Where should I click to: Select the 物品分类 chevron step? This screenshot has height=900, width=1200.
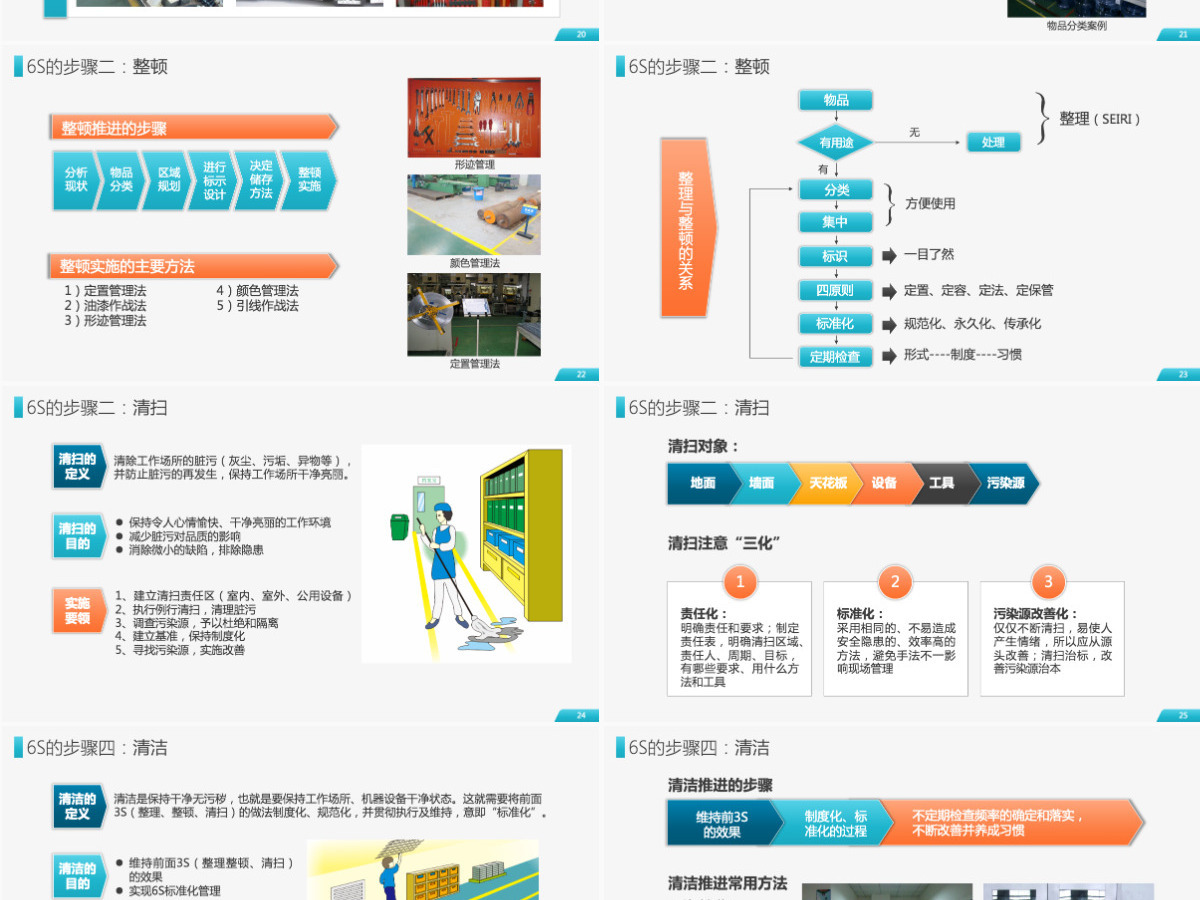[121, 180]
